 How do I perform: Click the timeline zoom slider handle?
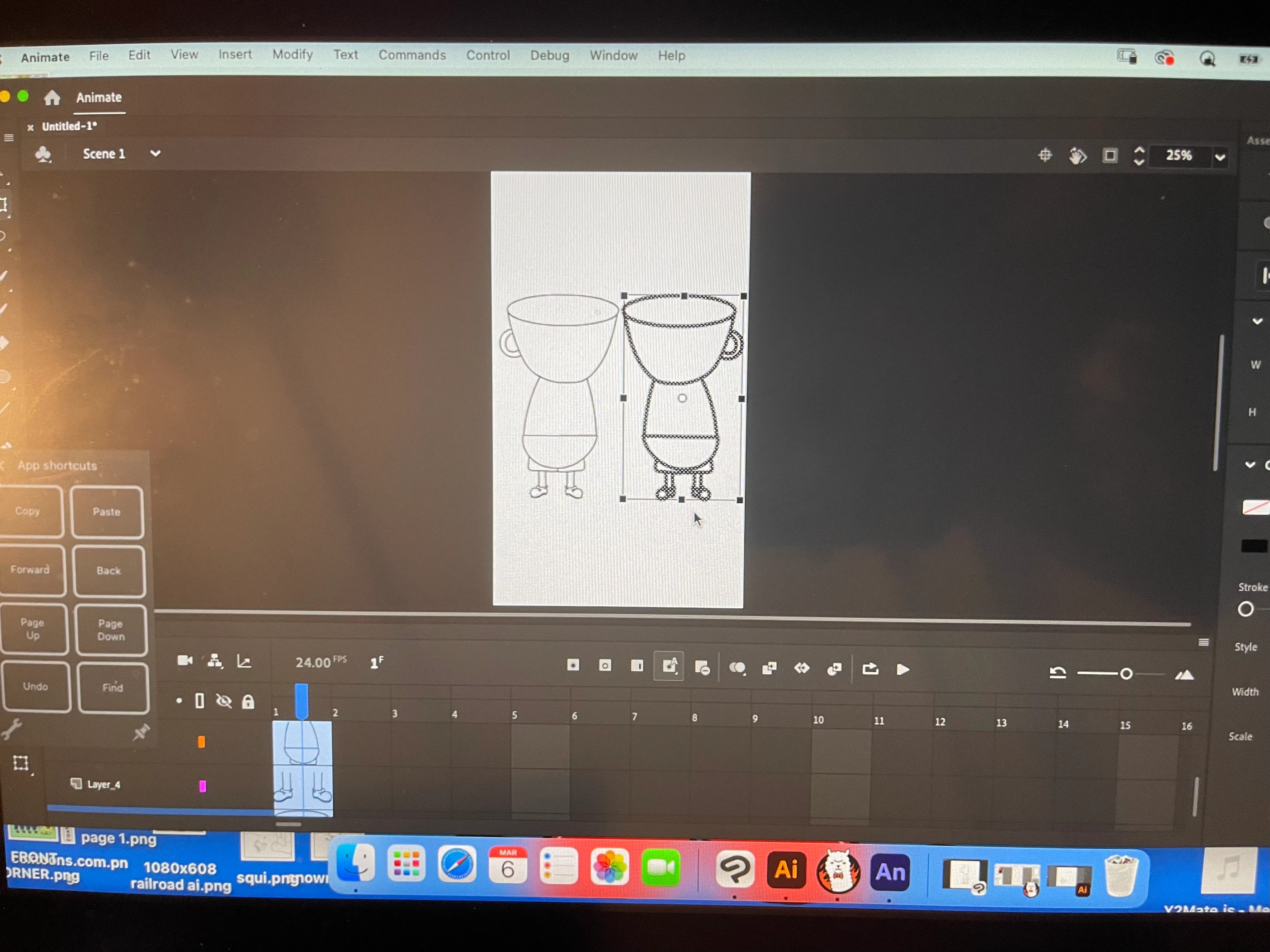click(1126, 674)
